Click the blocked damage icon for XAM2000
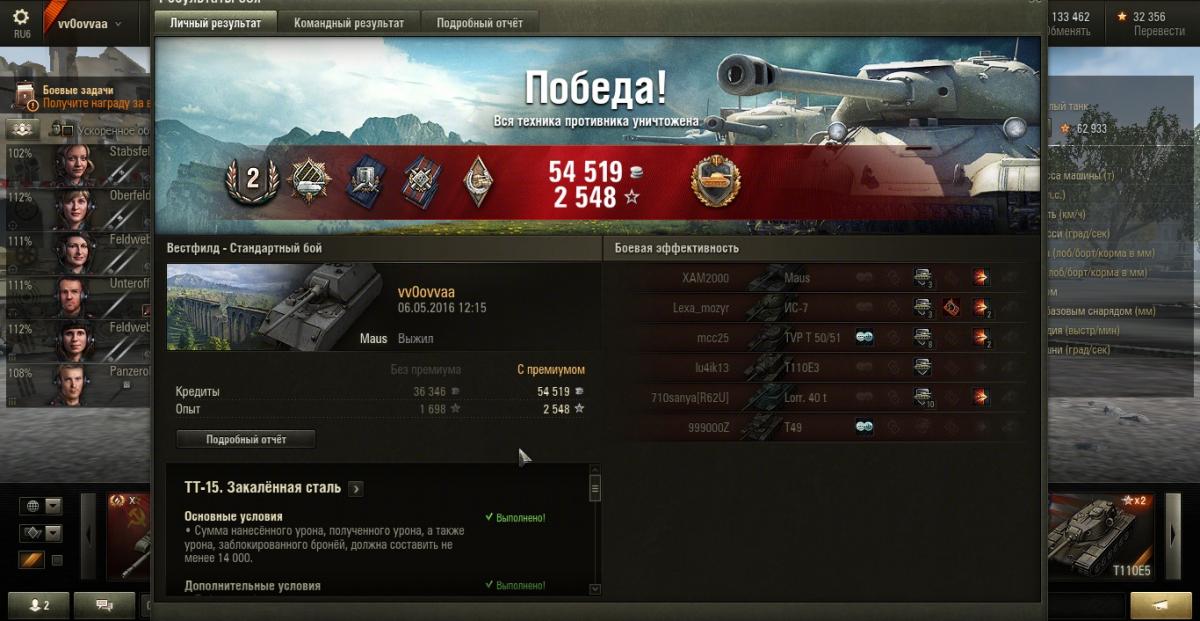This screenshot has width=1200, height=621. pyautogui.click(x=923, y=278)
